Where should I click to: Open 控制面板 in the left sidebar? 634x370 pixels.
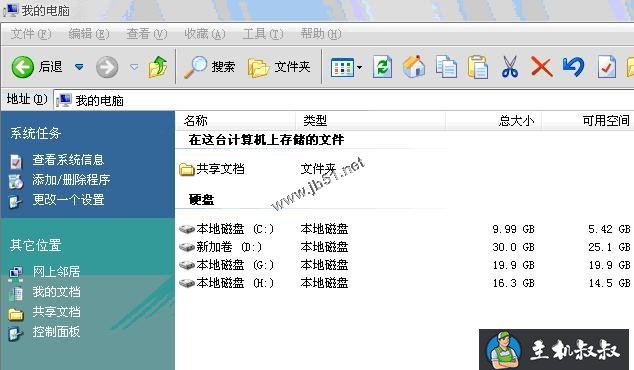(x=56, y=332)
